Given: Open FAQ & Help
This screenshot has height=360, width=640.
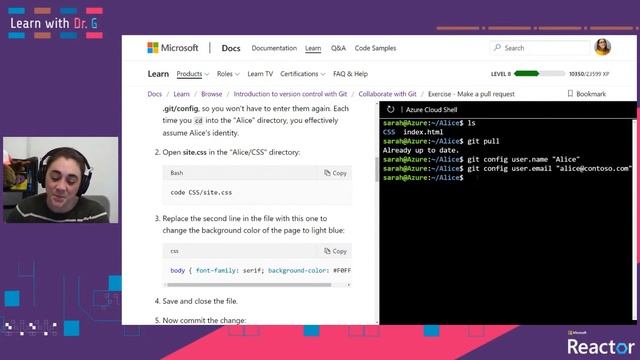Looking at the screenshot, I should (350, 74).
